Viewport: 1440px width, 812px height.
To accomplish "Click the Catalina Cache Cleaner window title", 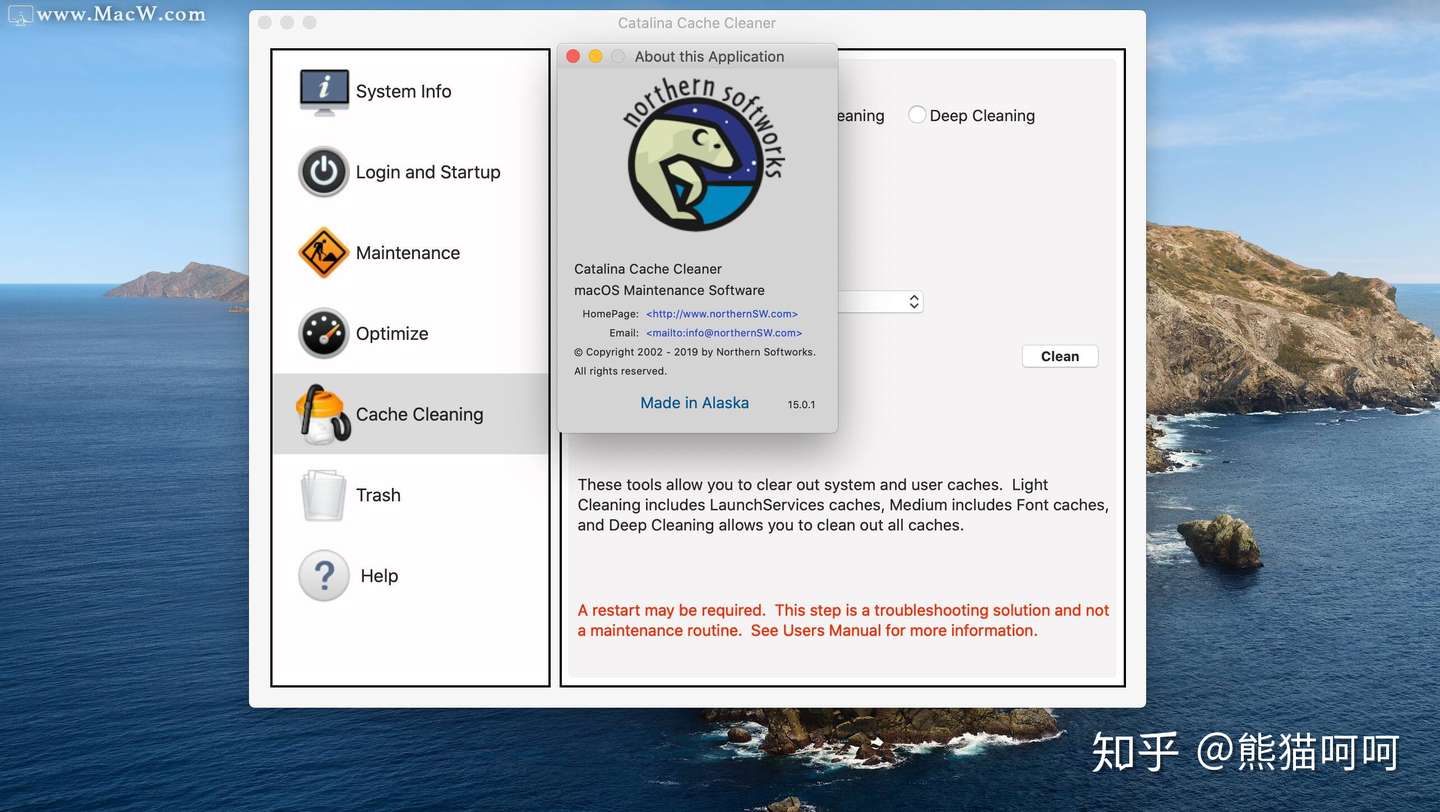I will [697, 23].
